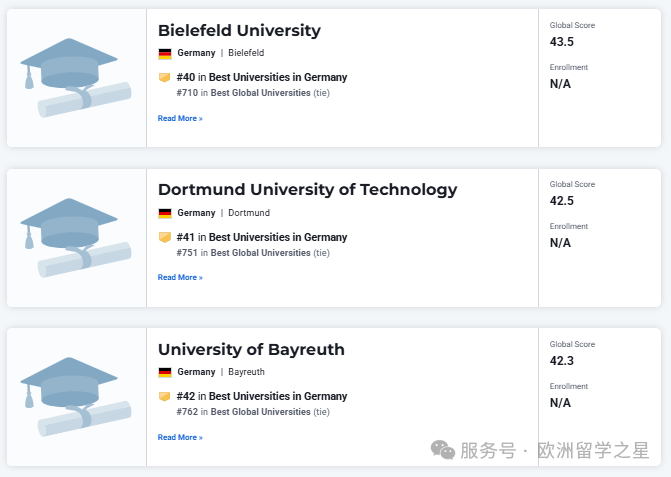
Task: Click Read More under University of Bayreuth
Action: (x=180, y=437)
